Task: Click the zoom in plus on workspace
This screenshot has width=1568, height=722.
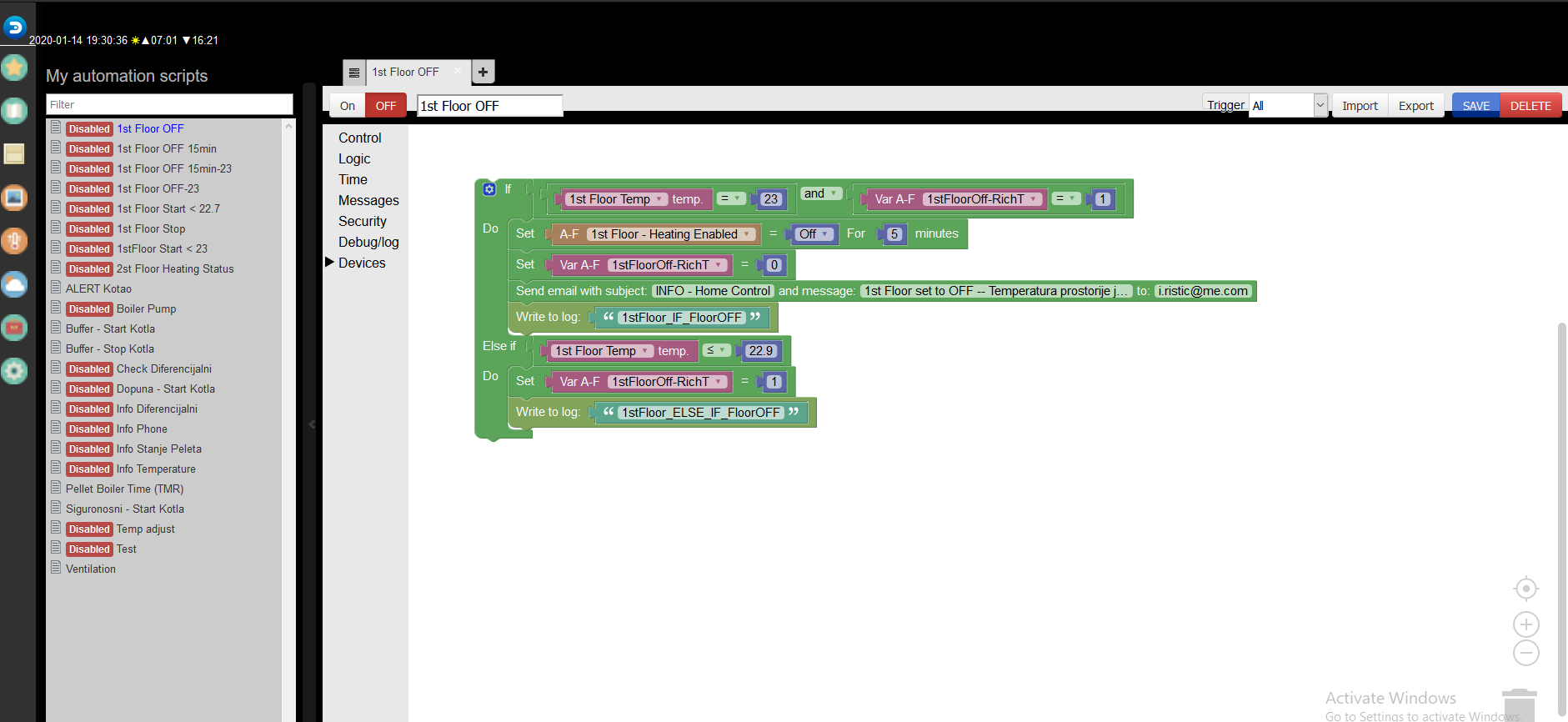Action: pyautogui.click(x=1525, y=624)
